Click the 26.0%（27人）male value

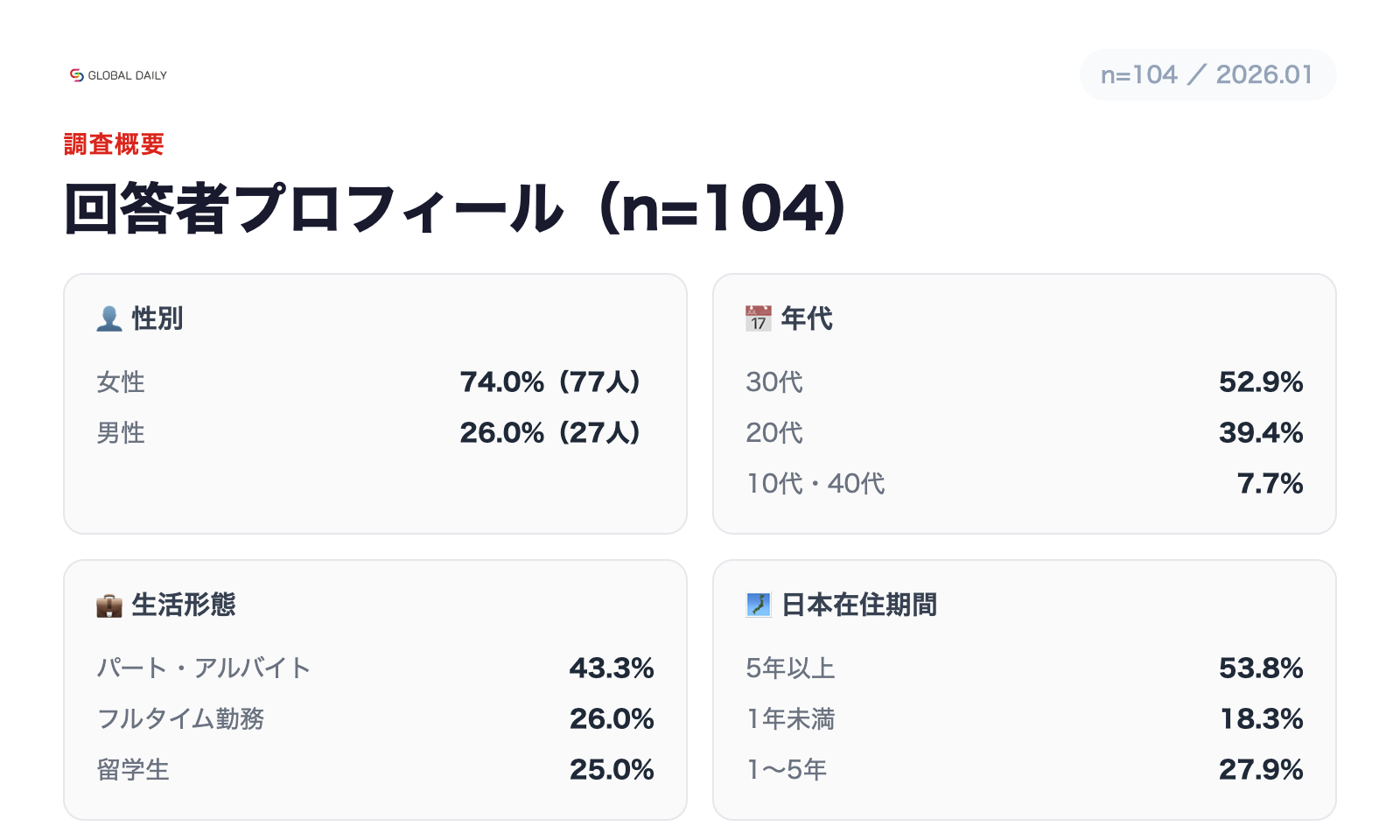point(550,433)
